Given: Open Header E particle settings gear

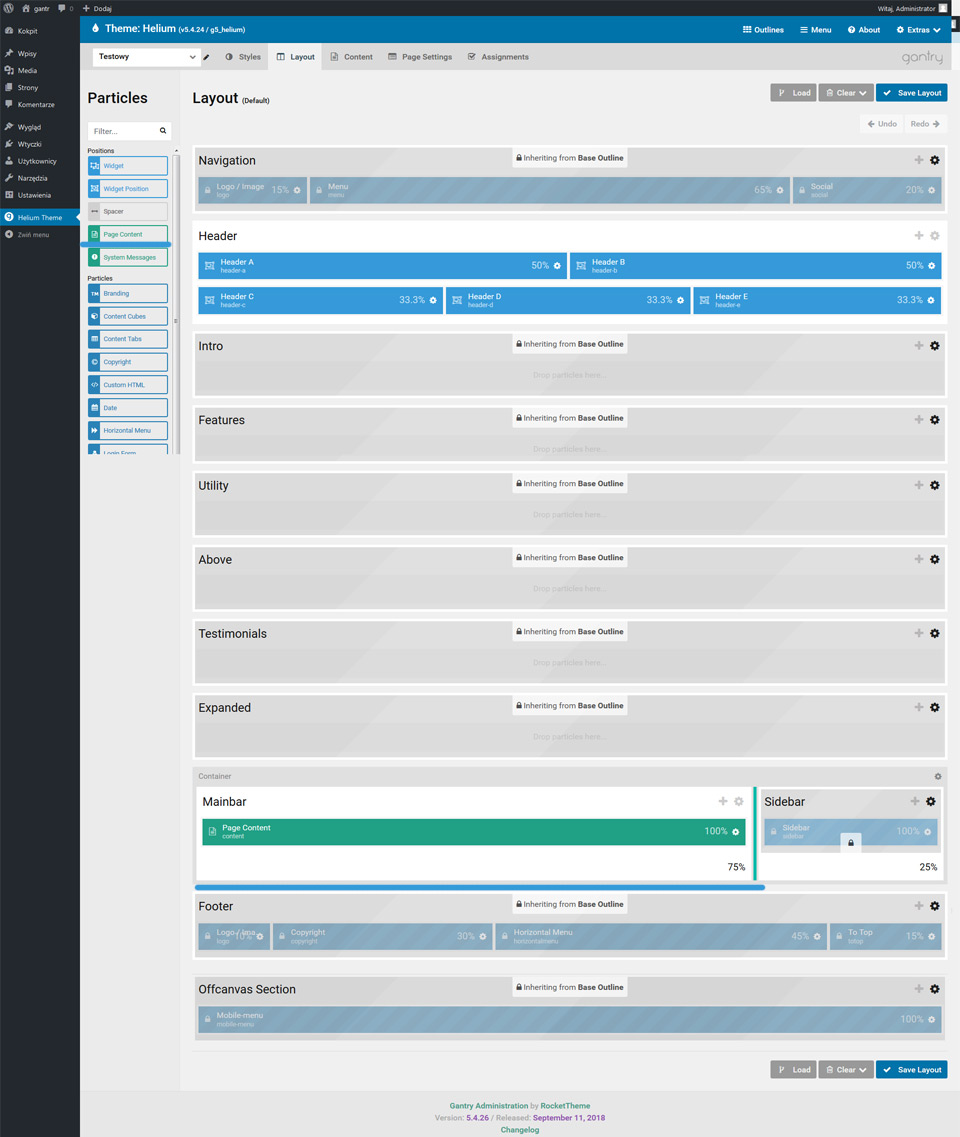Looking at the screenshot, I should point(930,300).
